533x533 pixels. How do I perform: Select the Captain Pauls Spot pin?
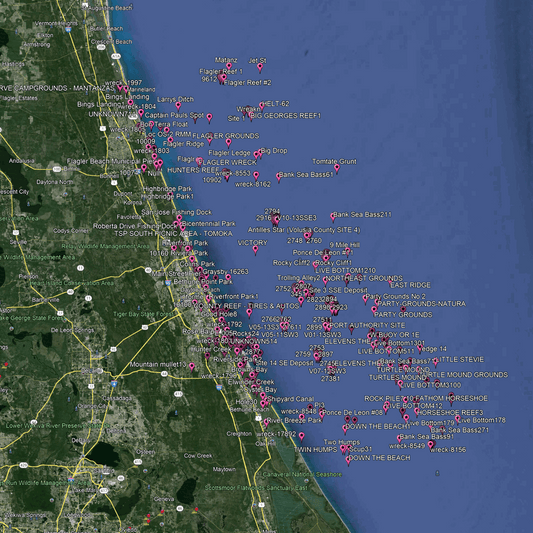tap(209, 118)
